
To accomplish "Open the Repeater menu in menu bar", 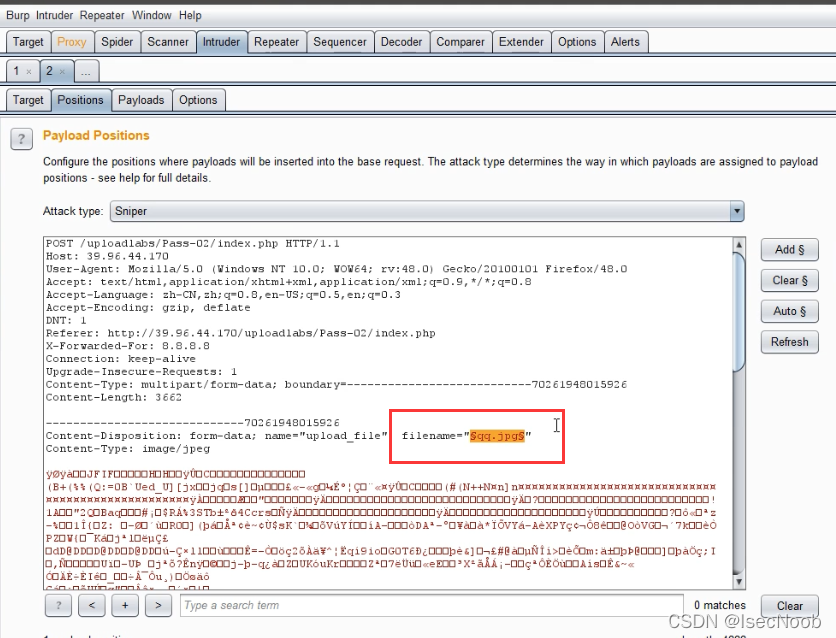I will (x=102, y=15).
